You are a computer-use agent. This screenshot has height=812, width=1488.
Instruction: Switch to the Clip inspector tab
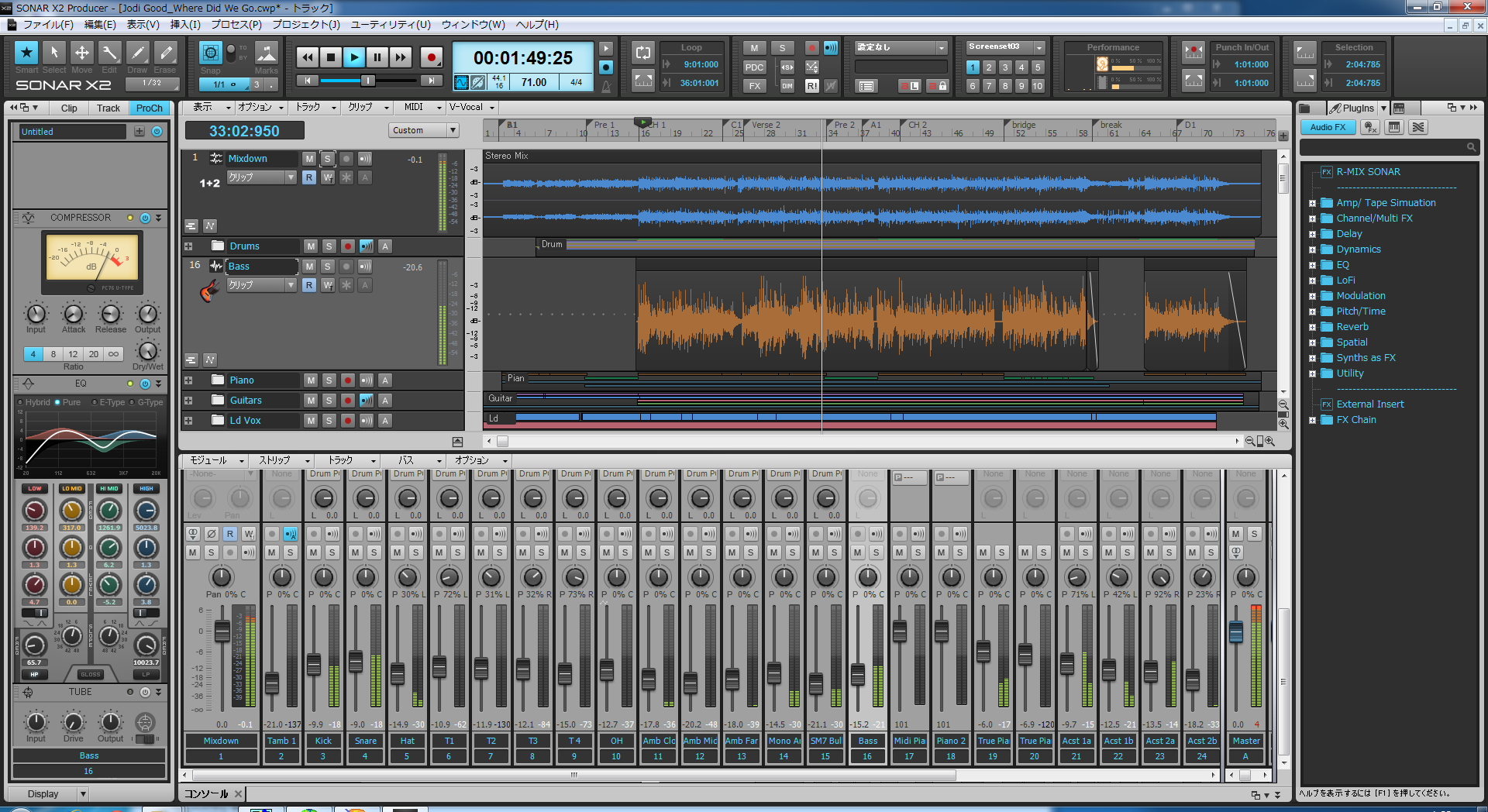[x=69, y=108]
